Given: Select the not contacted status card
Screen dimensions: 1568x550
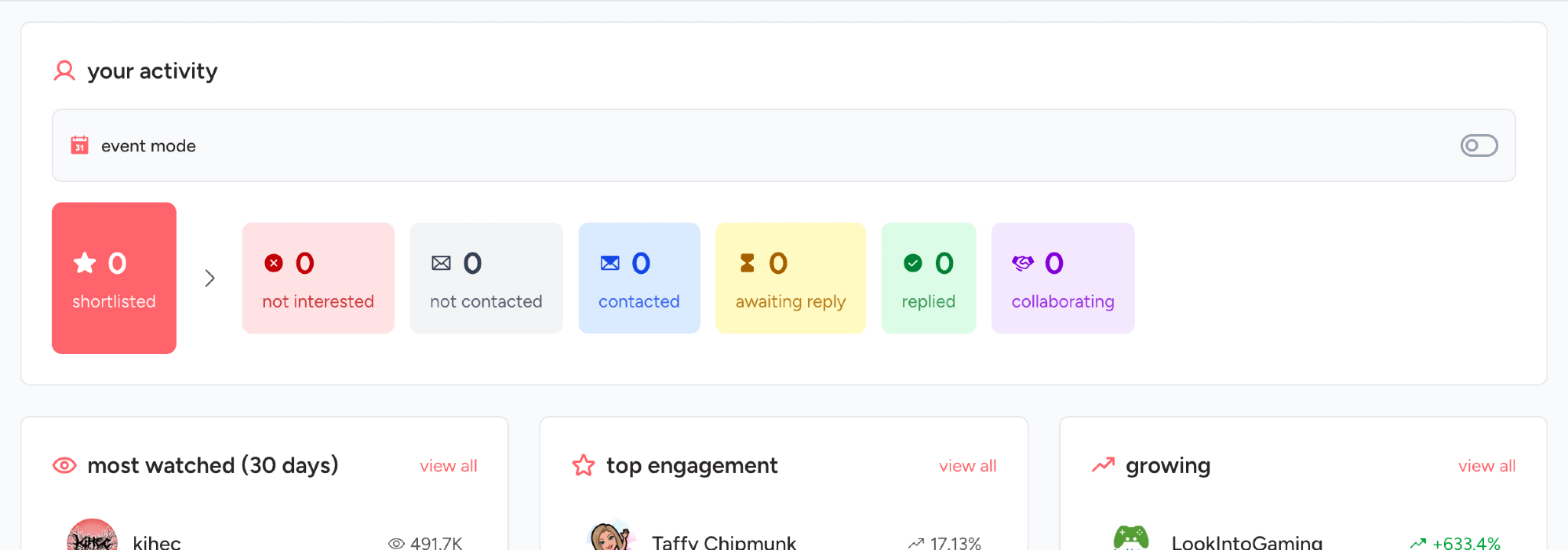Looking at the screenshot, I should point(486,279).
